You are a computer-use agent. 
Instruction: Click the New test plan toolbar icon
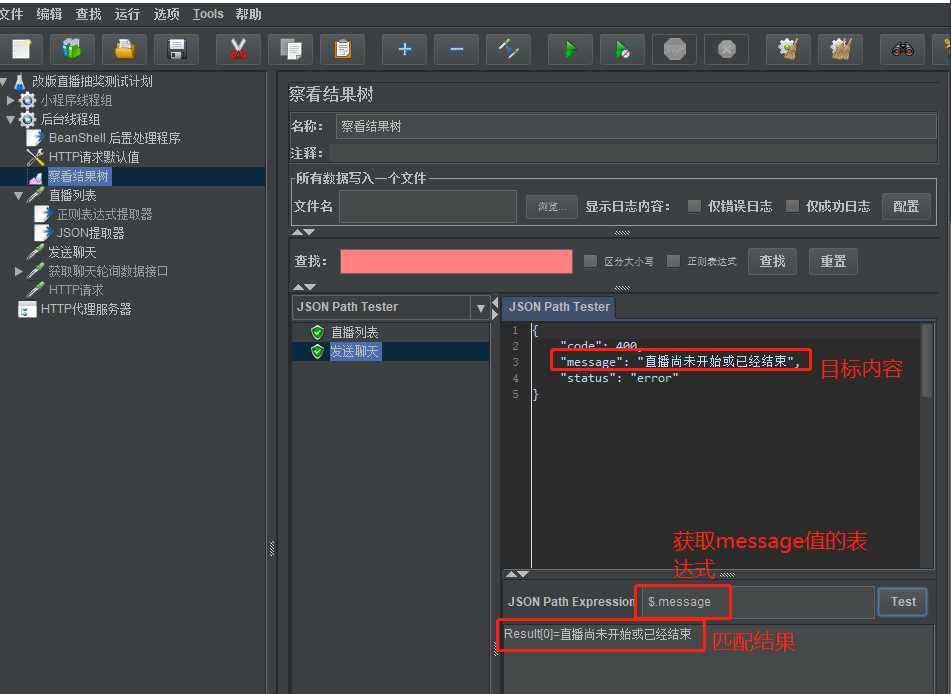click(21, 49)
